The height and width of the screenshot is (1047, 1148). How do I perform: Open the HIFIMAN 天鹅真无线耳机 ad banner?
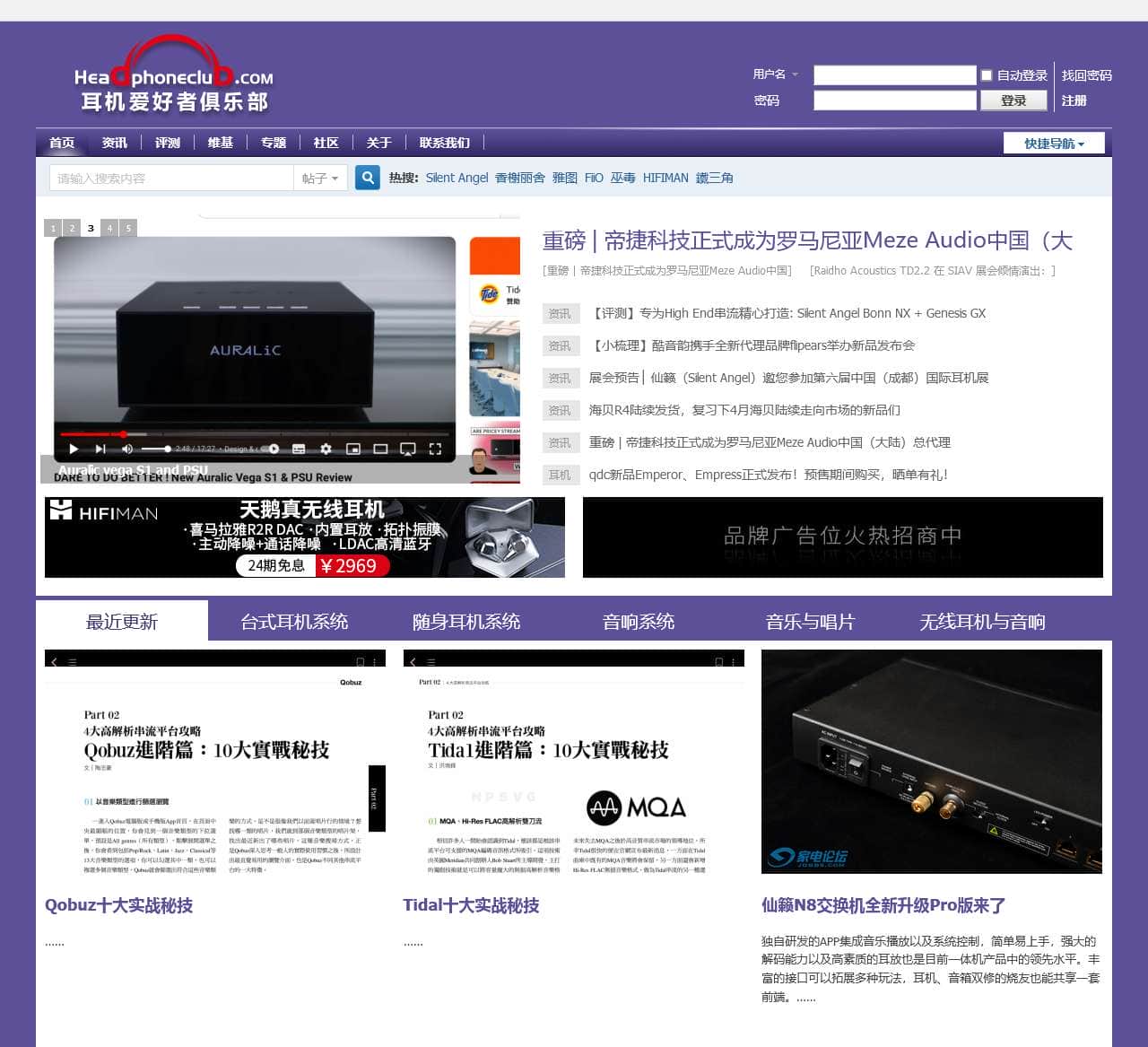[x=305, y=537]
